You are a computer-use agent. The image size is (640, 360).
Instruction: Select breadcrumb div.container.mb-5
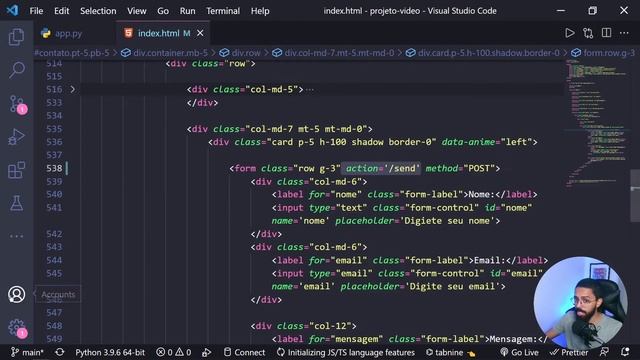(164, 53)
